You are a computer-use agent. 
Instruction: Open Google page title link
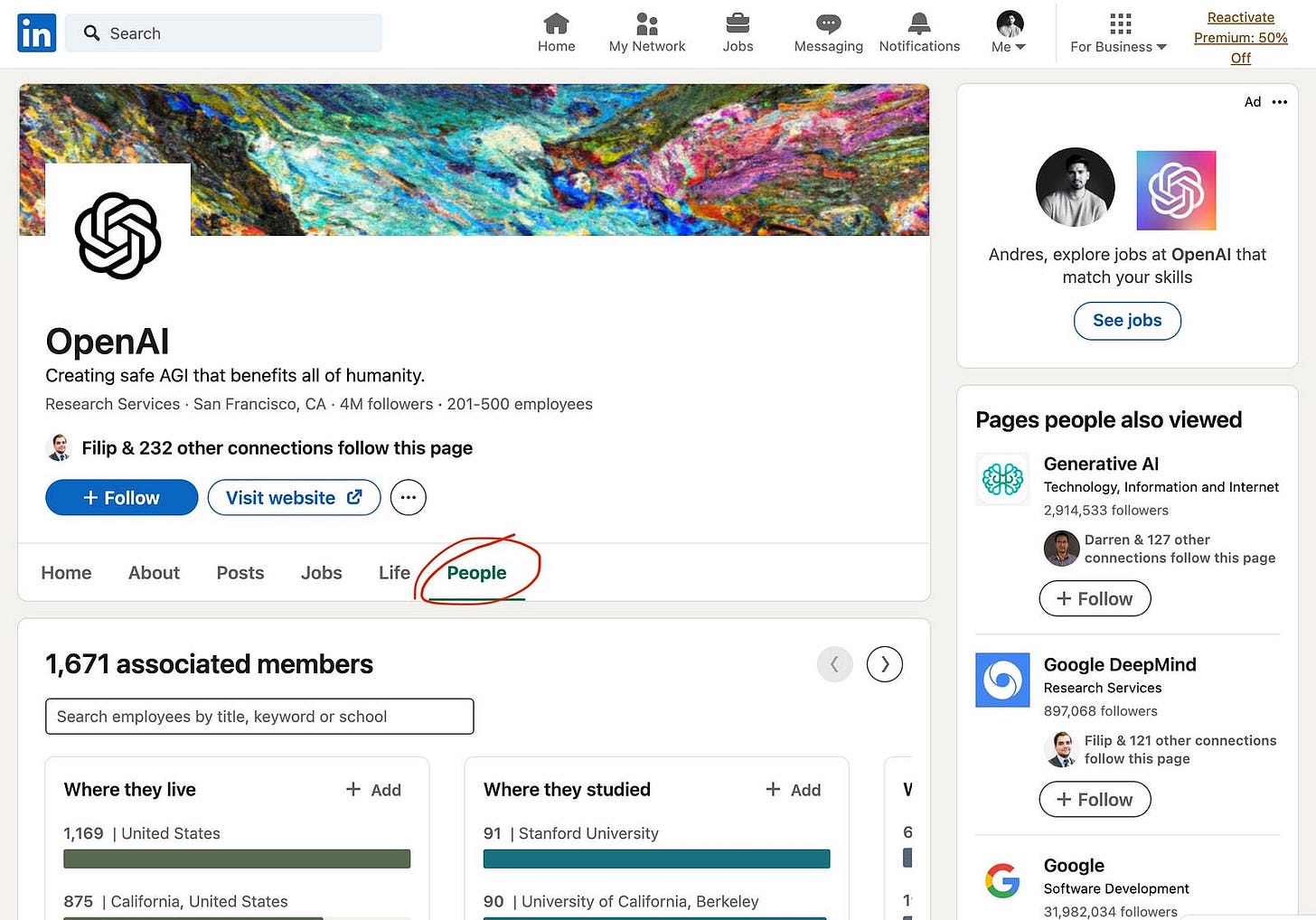(1074, 865)
